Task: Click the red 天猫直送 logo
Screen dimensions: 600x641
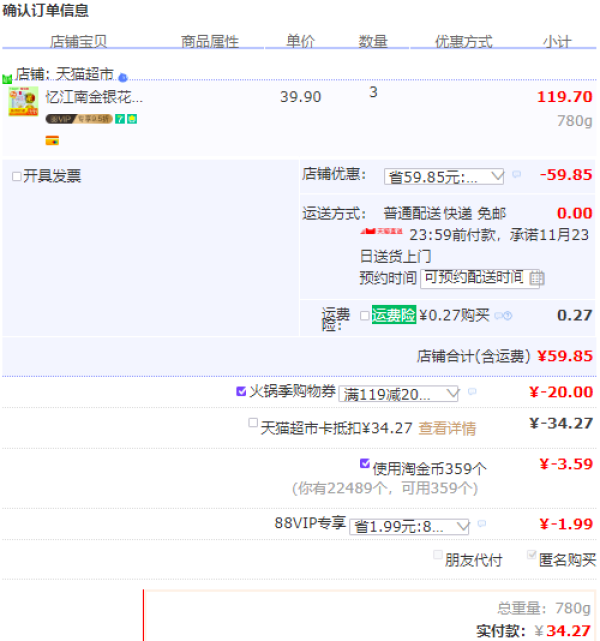Action: click(381, 231)
